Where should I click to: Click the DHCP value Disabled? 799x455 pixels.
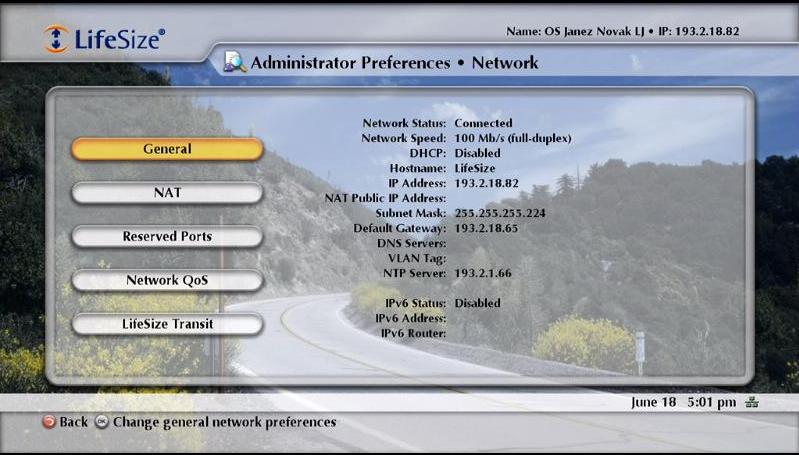477,153
